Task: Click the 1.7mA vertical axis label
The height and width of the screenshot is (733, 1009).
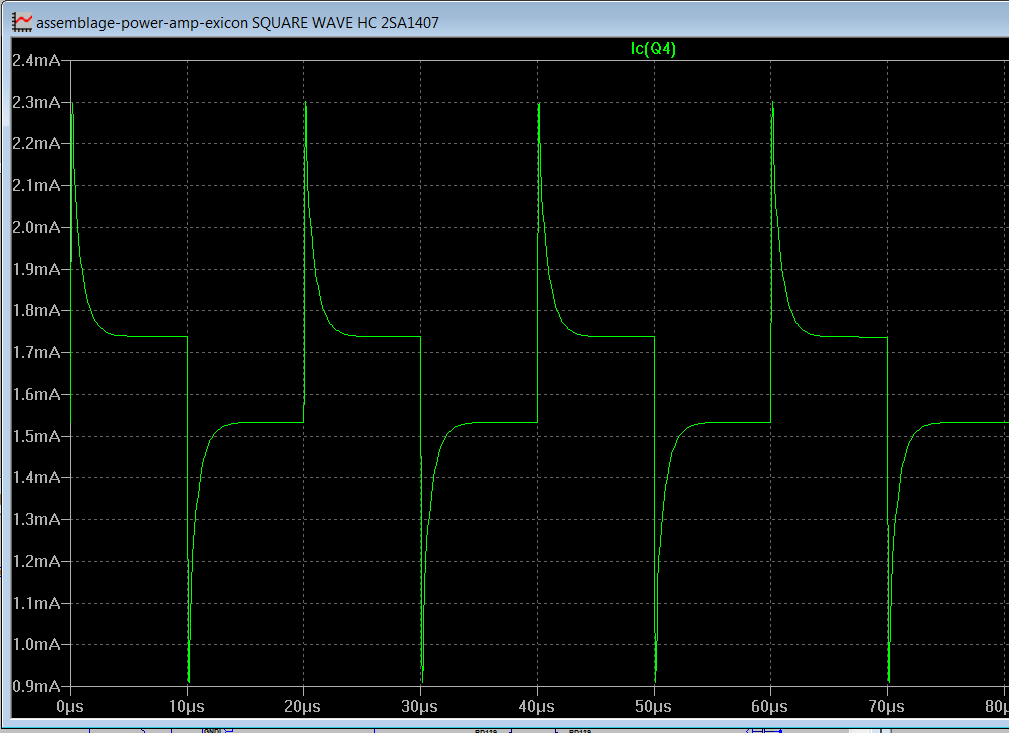Action: point(36,353)
